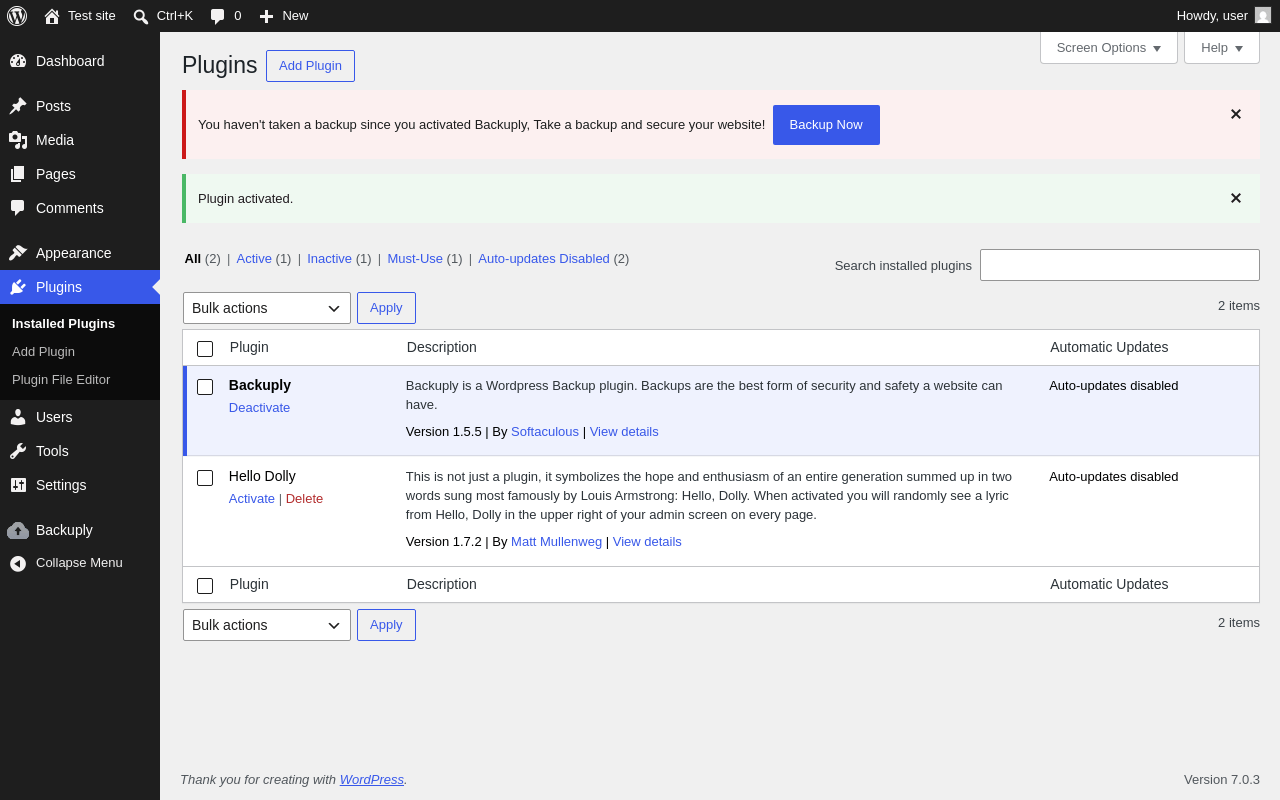Toggle the select-all checkbox in table header

[x=205, y=349]
